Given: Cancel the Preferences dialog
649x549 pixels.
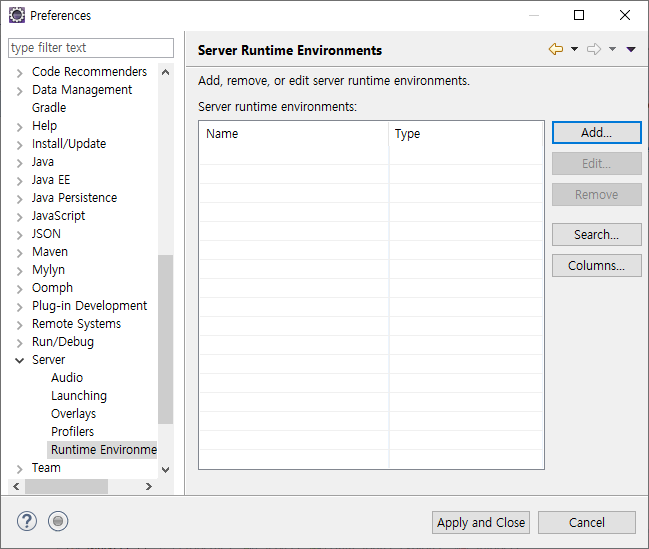Looking at the screenshot, I should point(587,523).
